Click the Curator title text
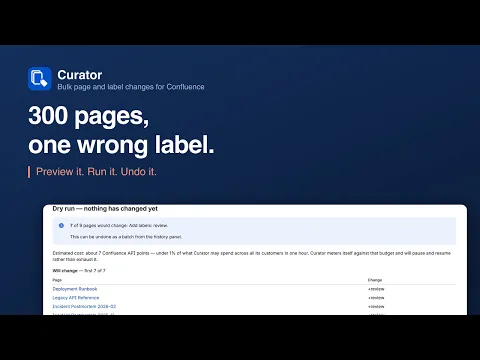Viewport: 480px width, 360px height. [80, 75]
